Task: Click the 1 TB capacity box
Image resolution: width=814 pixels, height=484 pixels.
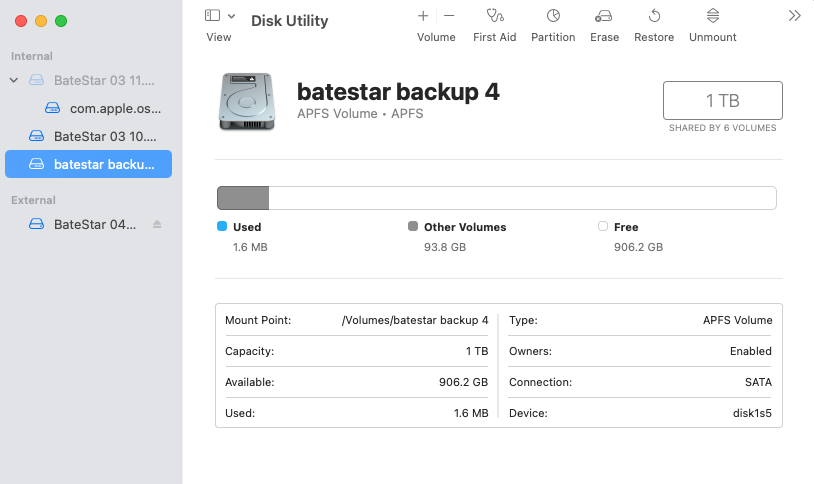Action: point(723,100)
